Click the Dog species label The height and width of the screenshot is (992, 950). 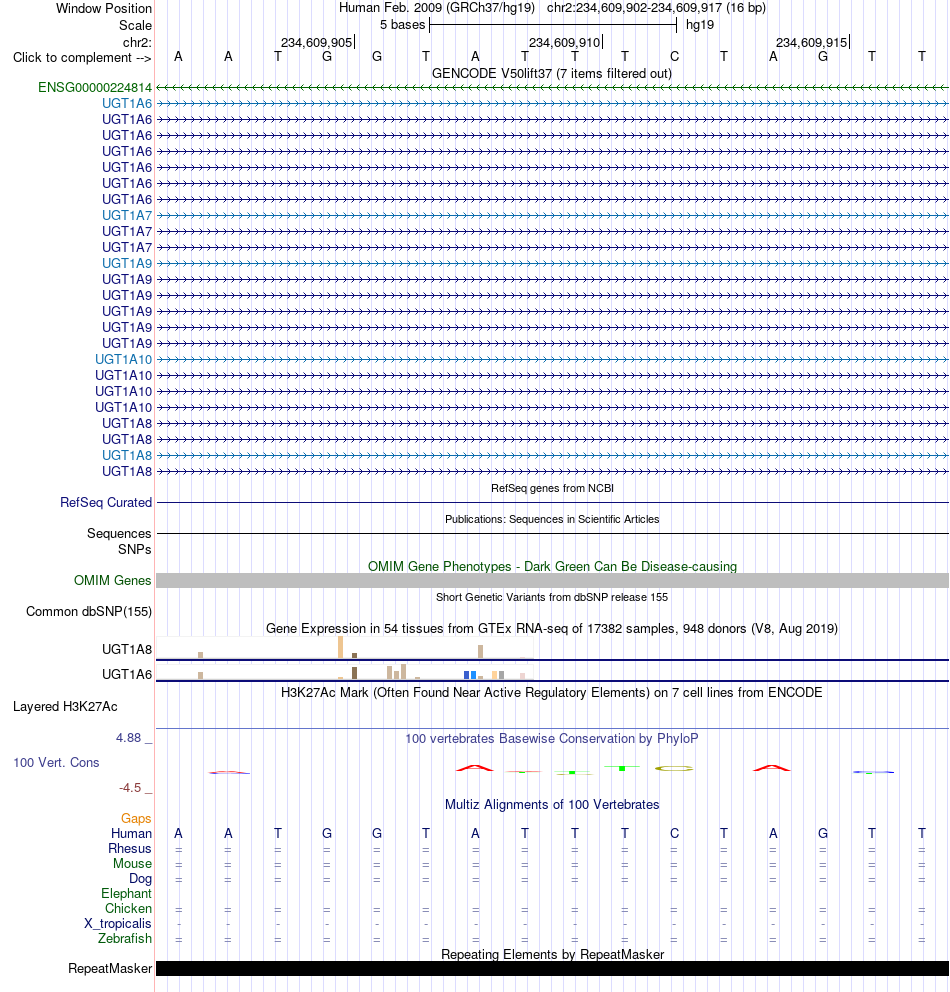click(x=140, y=878)
